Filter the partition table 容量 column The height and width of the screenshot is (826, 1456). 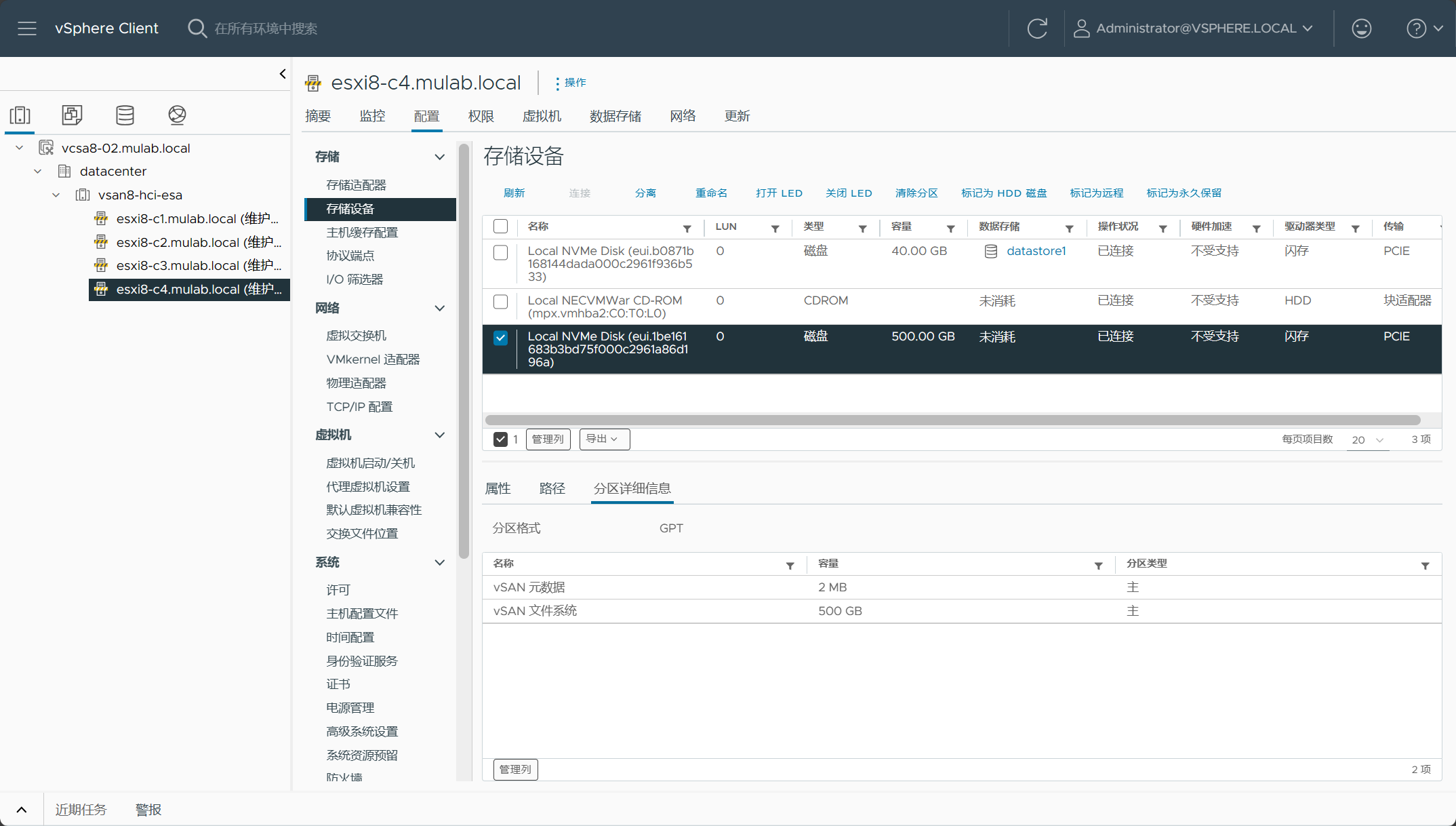tap(1098, 566)
